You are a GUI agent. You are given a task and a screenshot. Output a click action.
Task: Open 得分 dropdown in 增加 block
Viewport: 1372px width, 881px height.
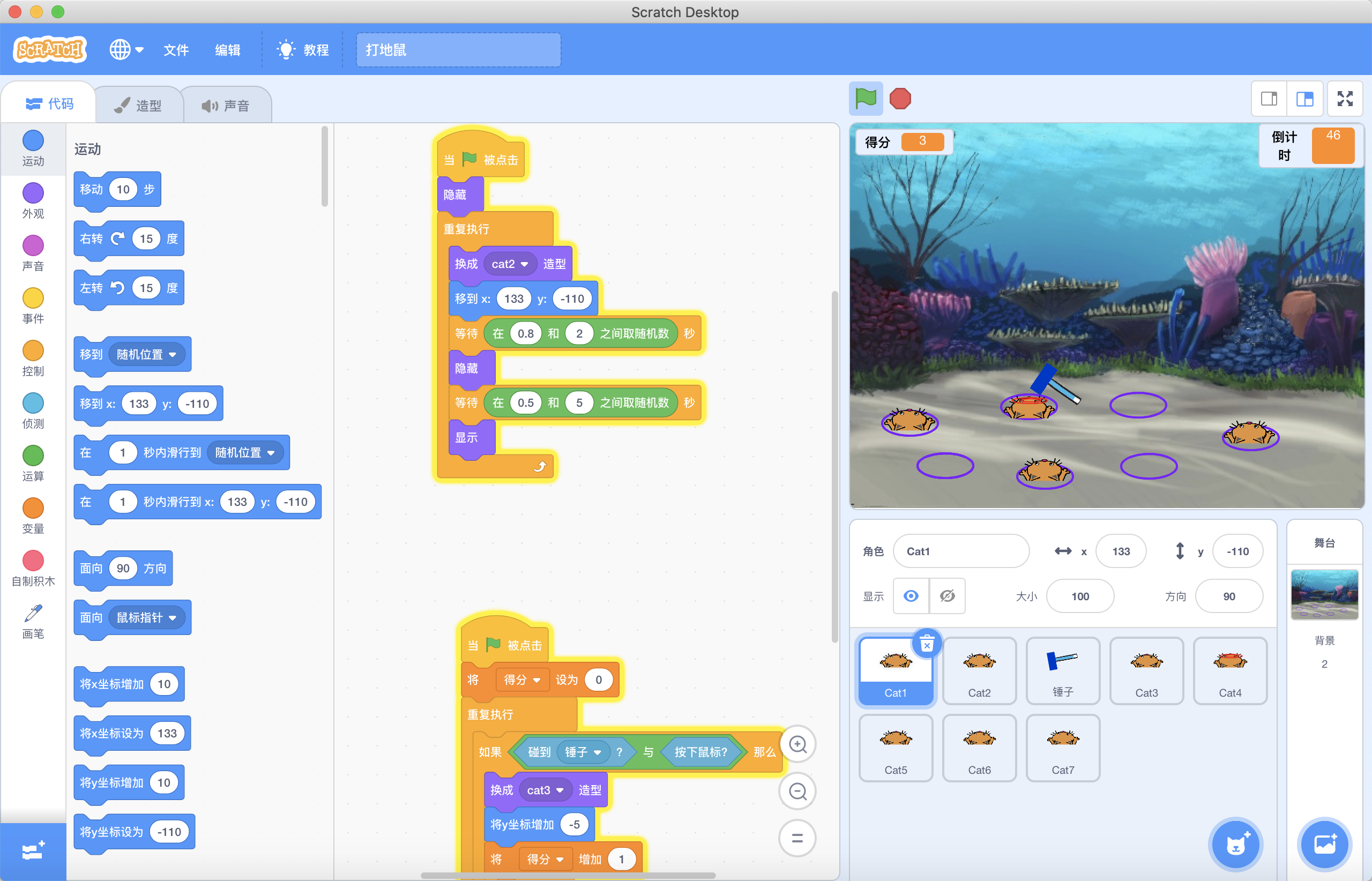tap(545, 858)
